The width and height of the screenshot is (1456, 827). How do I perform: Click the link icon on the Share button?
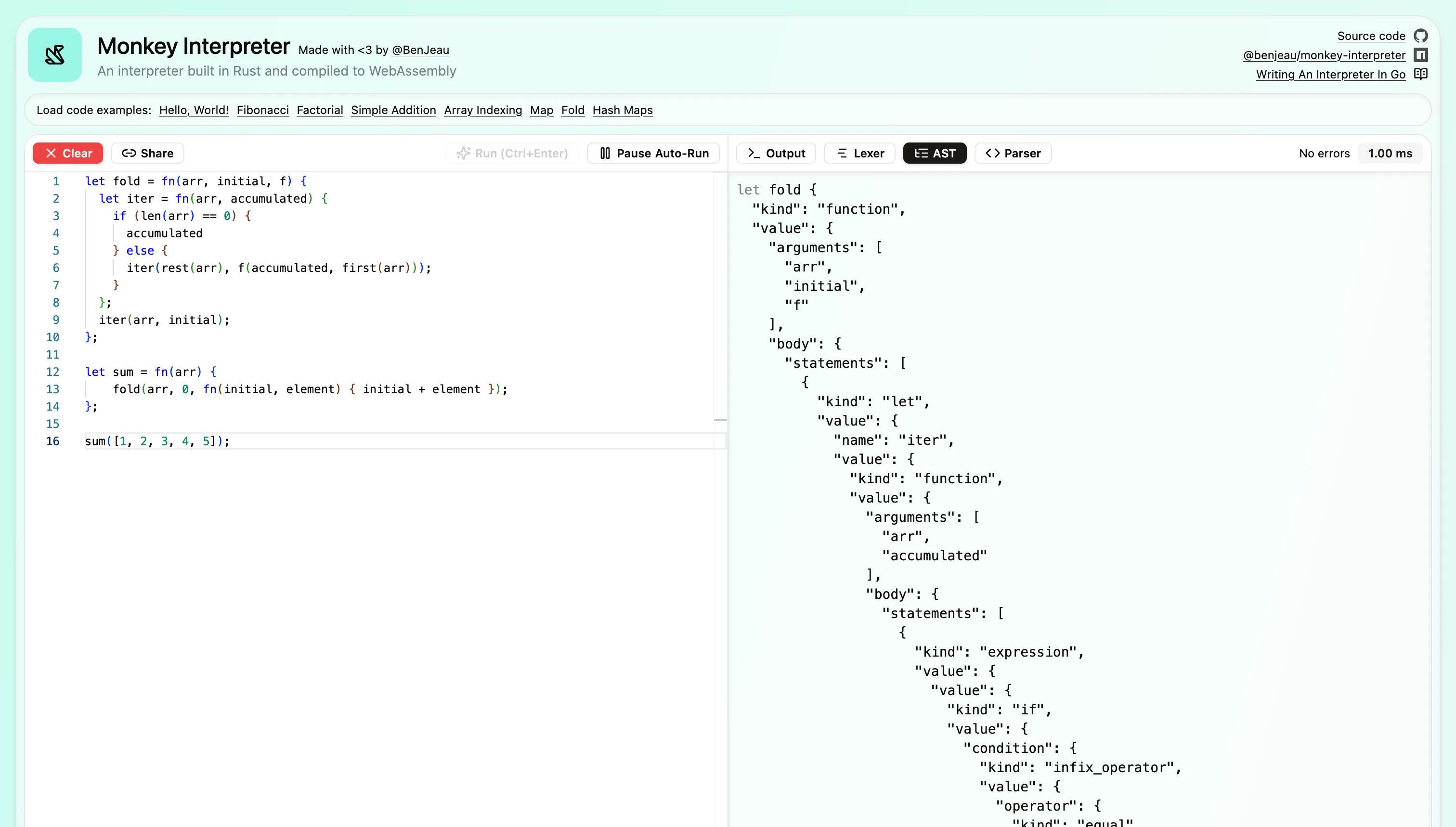[x=130, y=153]
